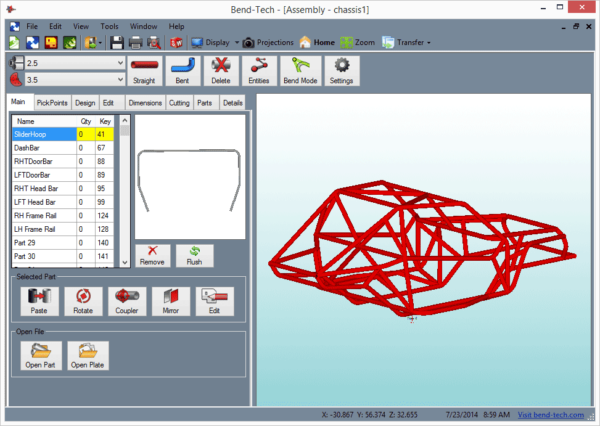Viewport: 600px width, 426px height.
Task: Open the Edit menu
Action: coord(55,26)
